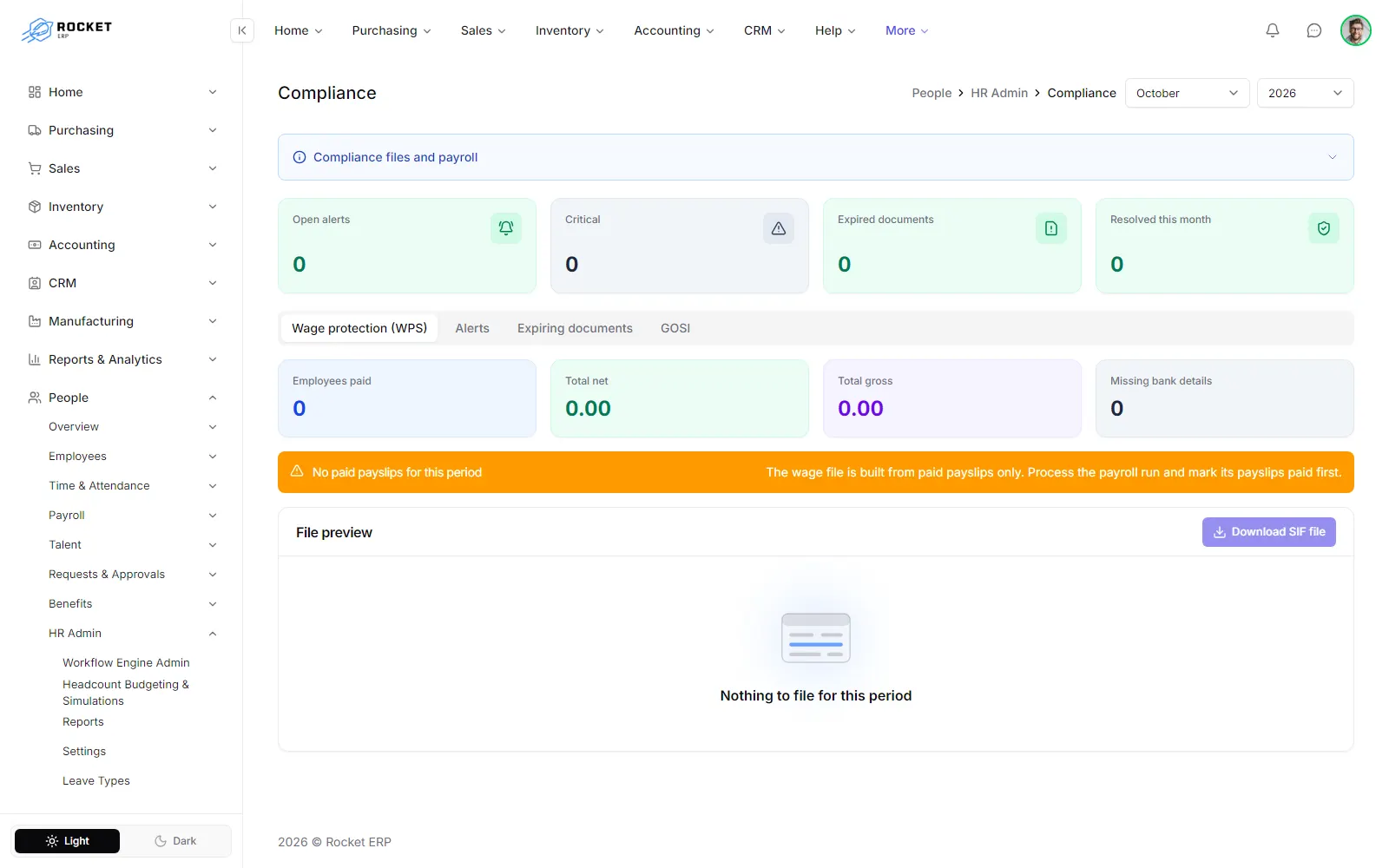Open the 2026 year dropdown
The width and height of the screenshot is (1389, 868).
pos(1305,93)
